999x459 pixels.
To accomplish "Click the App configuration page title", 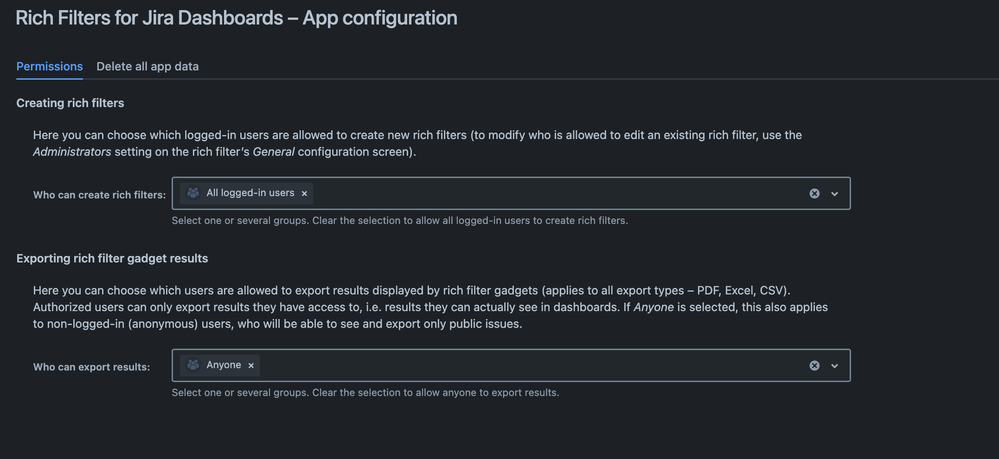I will [236, 18].
